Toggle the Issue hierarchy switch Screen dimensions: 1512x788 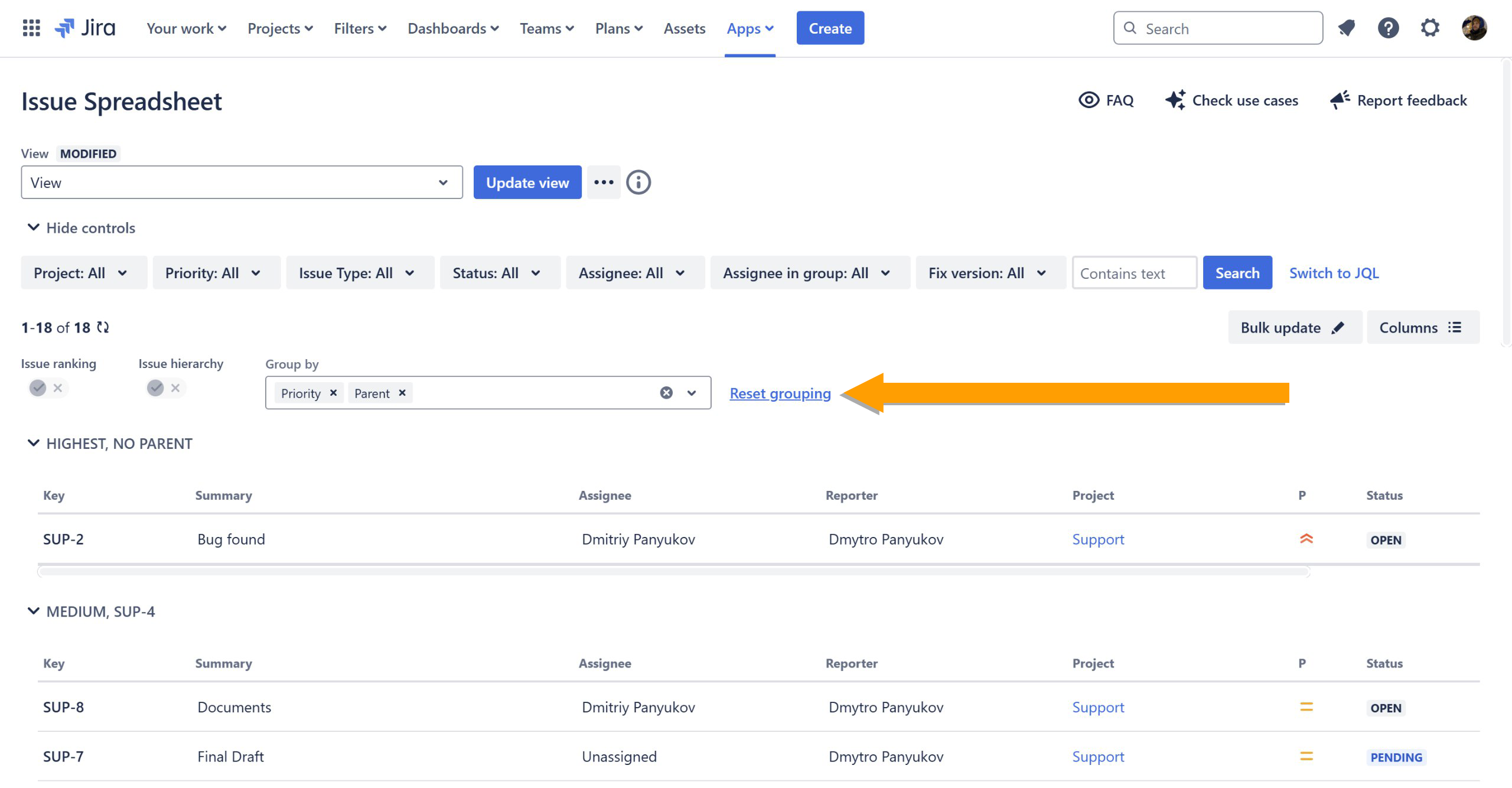pos(165,388)
